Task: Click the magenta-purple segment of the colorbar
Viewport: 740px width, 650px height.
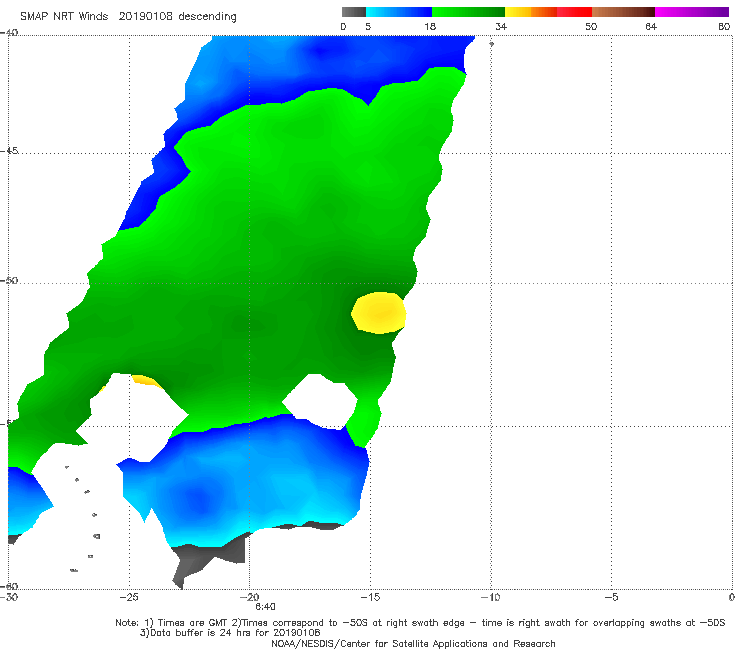Action: 692,12
